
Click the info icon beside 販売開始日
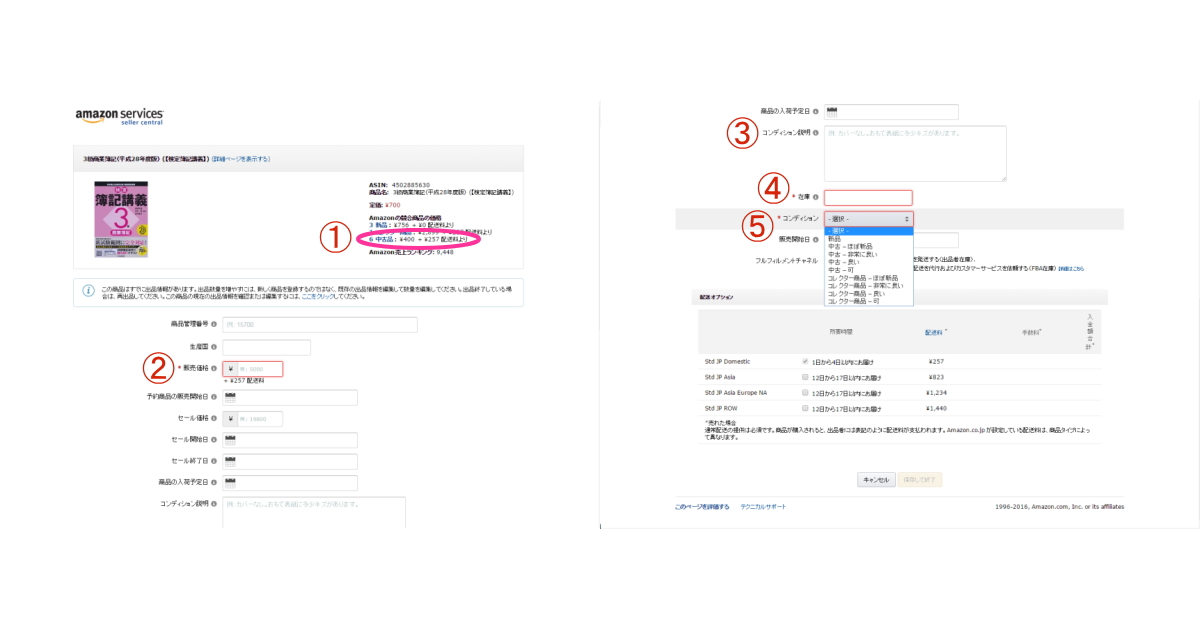pyautogui.click(x=816, y=239)
